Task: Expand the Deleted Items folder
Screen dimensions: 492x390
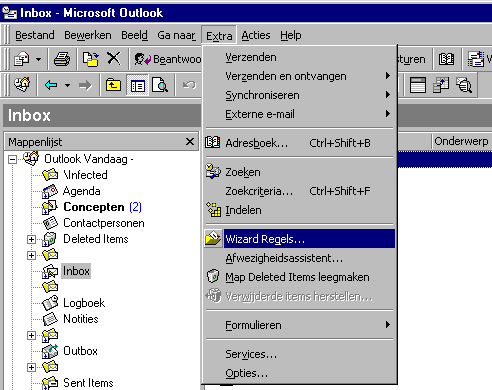Action: (x=31, y=239)
